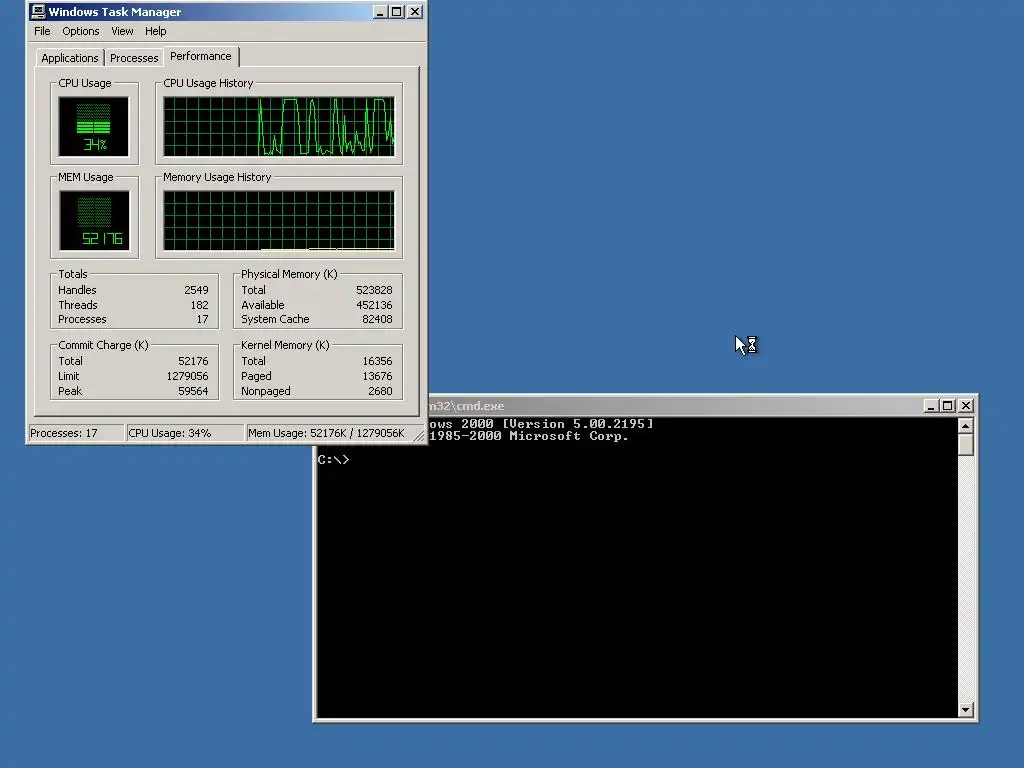The image size is (1024, 768).
Task: Click the Threads label in Totals
Action: tap(78, 305)
